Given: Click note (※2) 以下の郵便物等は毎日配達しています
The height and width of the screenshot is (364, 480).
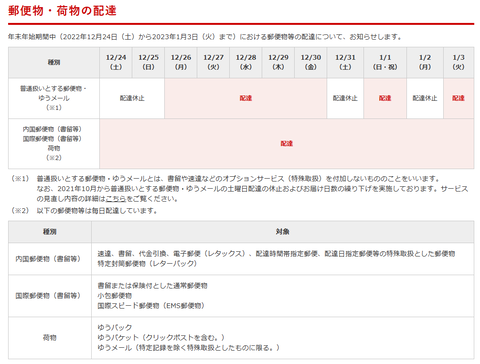Looking at the screenshot, I should (97, 211).
